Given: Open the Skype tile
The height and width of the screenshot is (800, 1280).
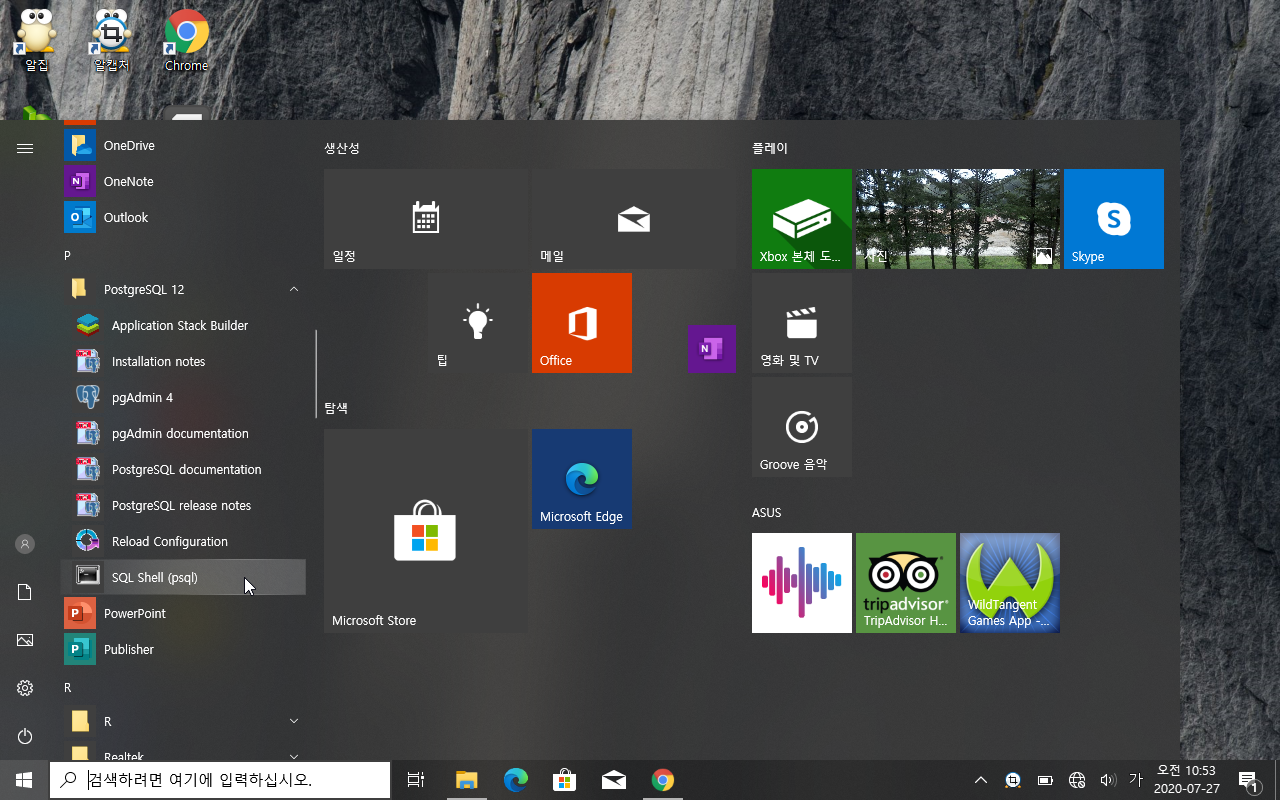Looking at the screenshot, I should pyautogui.click(x=1114, y=219).
